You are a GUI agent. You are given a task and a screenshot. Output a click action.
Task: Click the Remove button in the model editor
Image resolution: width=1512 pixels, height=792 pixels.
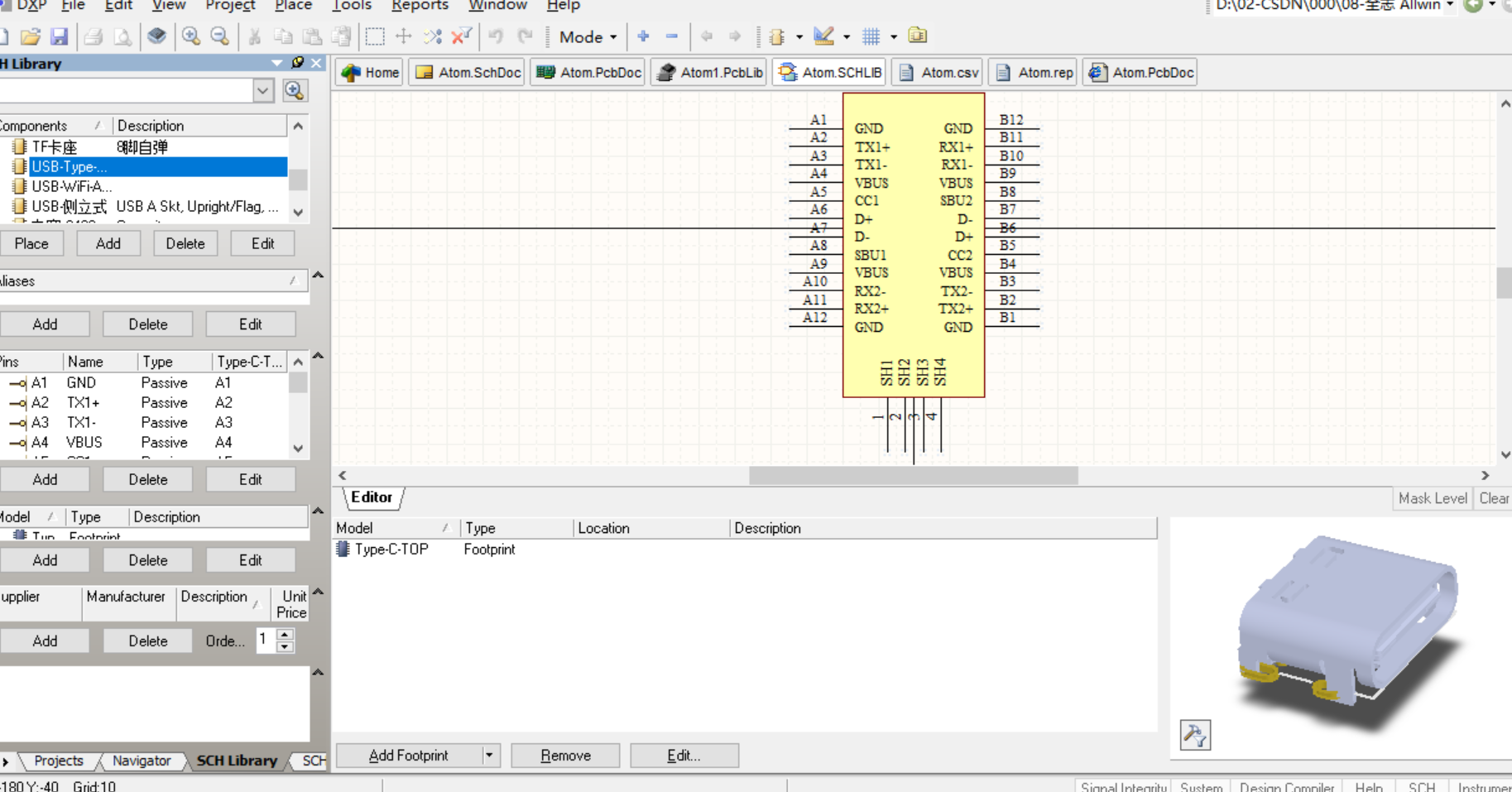(566, 755)
